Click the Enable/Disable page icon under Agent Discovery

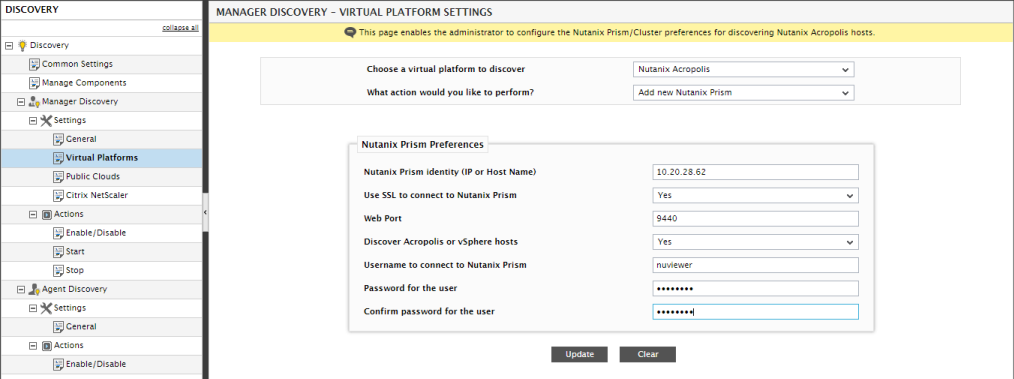pos(58,364)
